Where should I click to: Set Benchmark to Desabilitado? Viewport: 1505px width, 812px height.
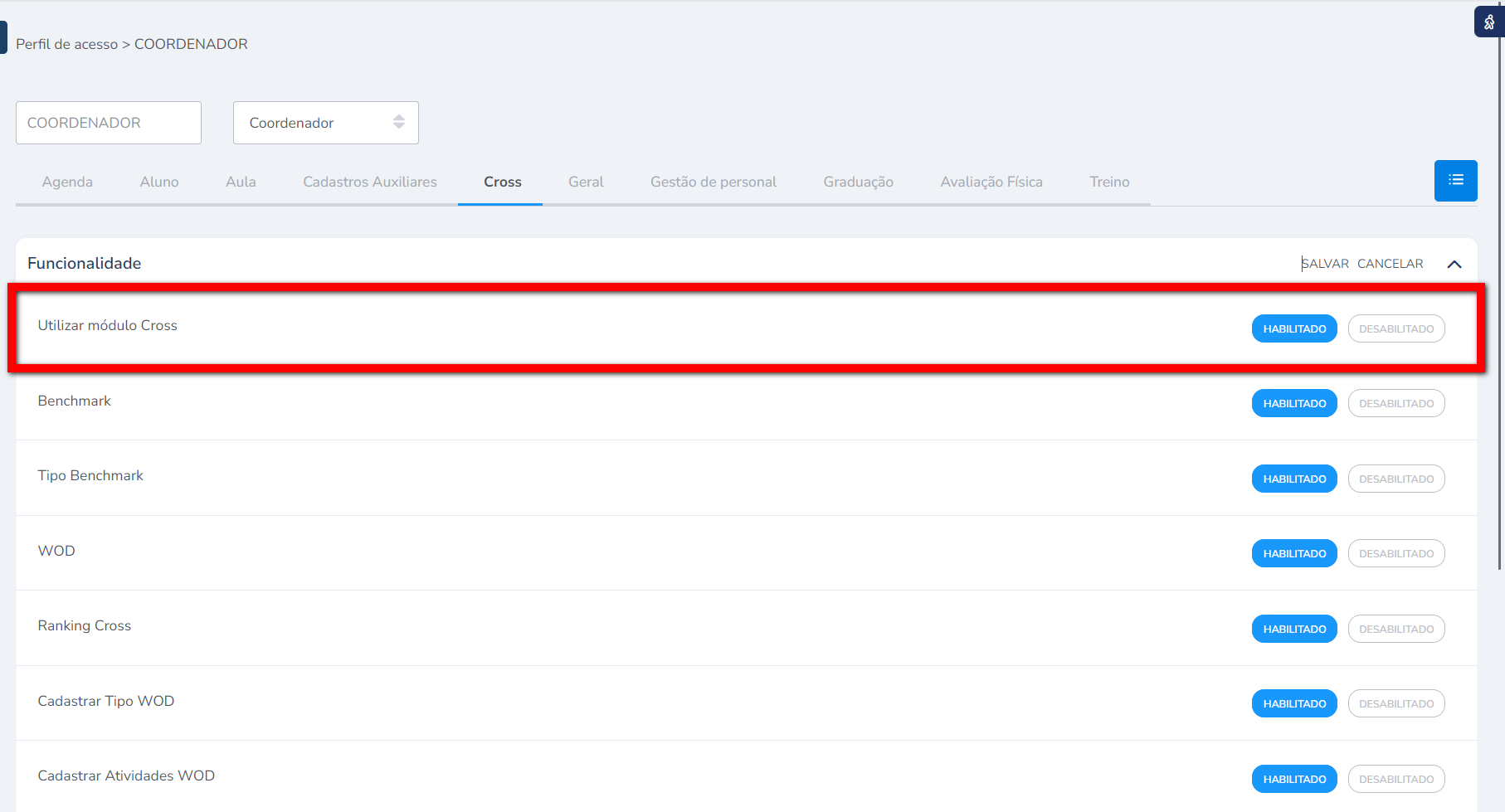[1395, 404]
